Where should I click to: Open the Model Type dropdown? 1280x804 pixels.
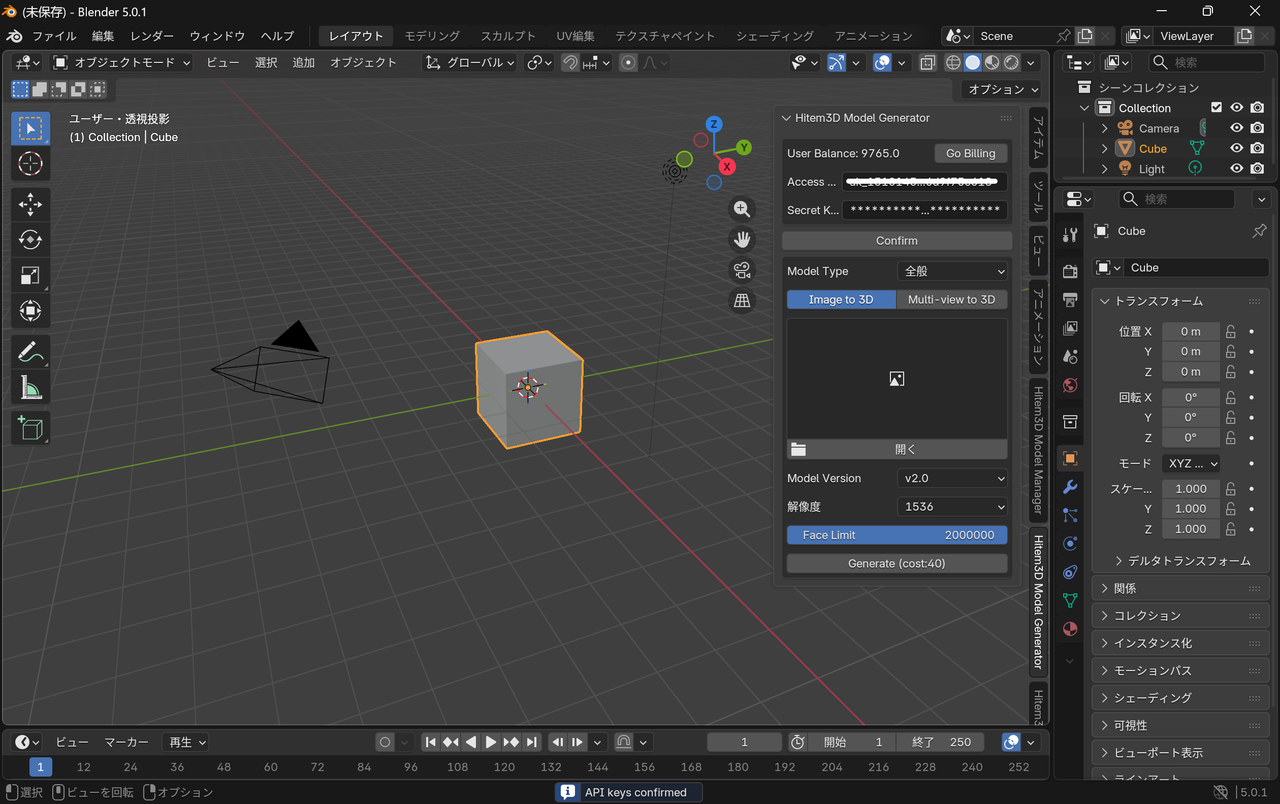[x=952, y=271]
